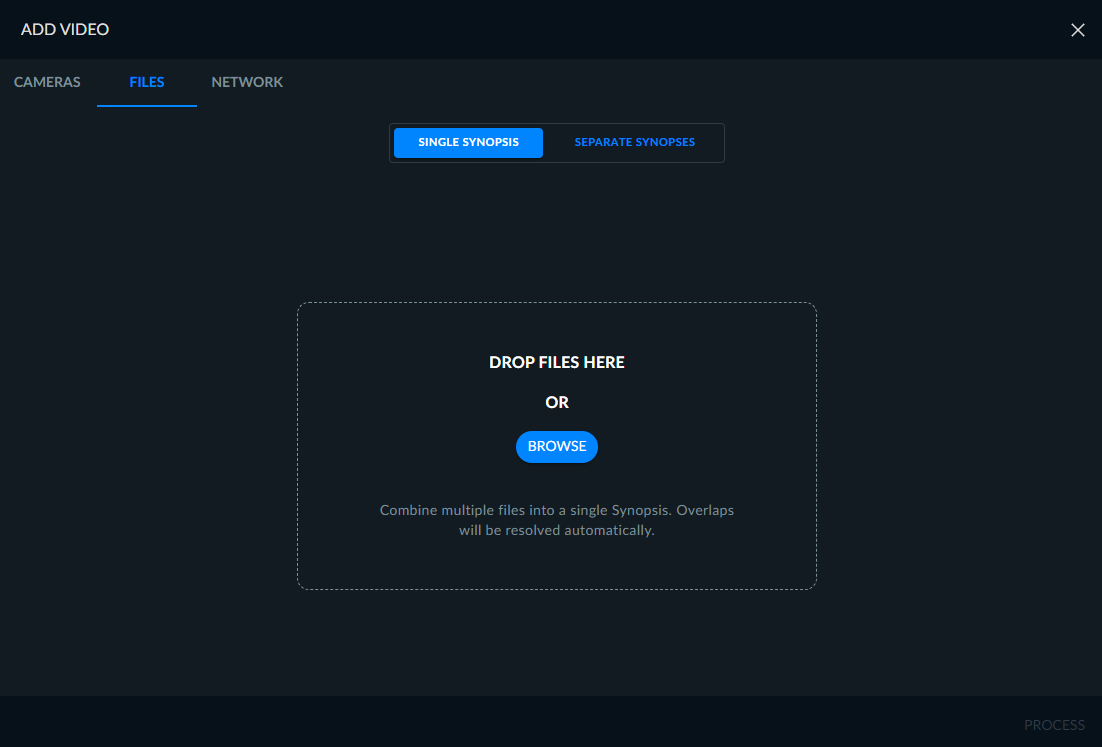Open the Network tab
This screenshot has height=747, width=1102.
click(247, 82)
